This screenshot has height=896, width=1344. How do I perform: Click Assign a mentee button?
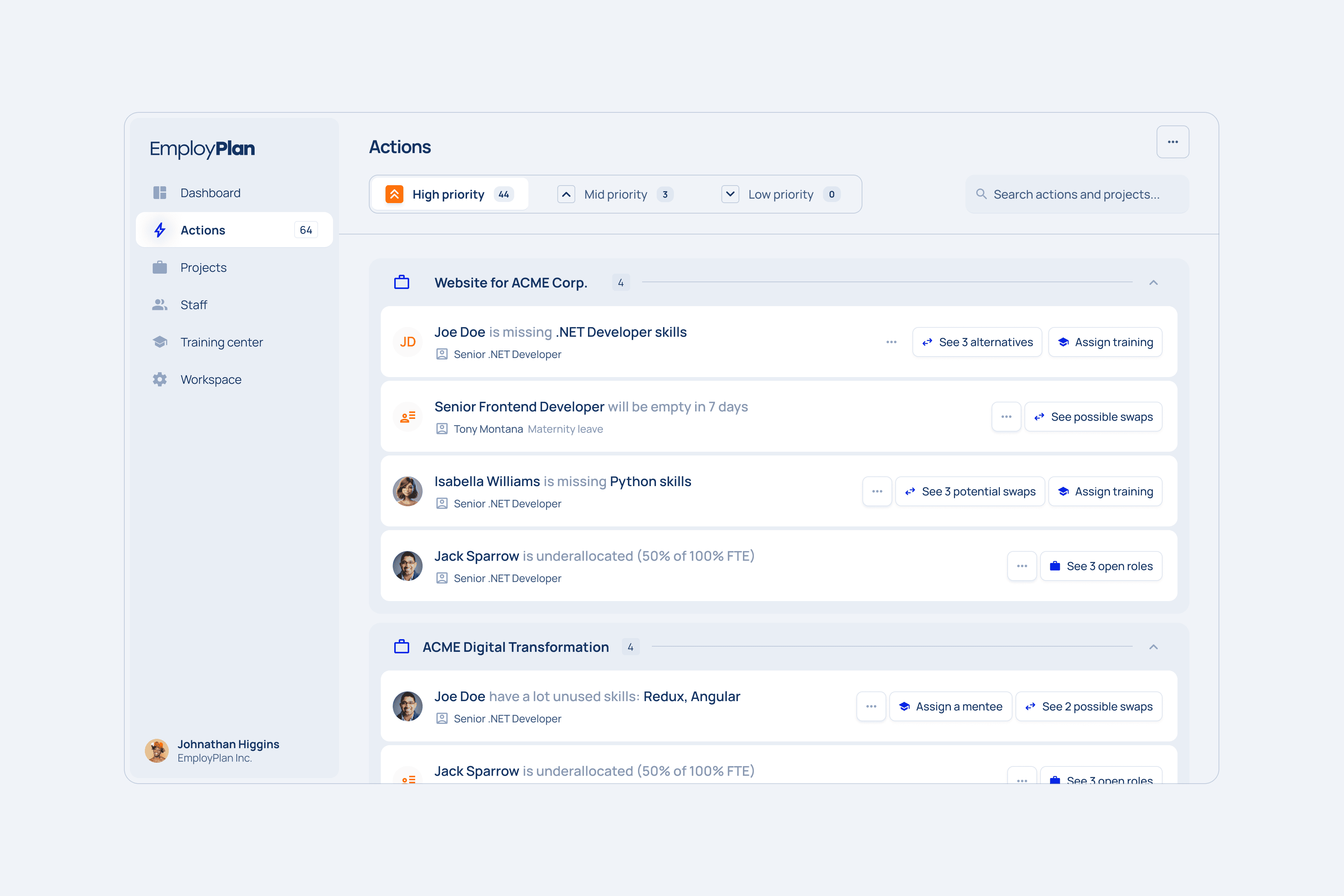pyautogui.click(x=950, y=706)
